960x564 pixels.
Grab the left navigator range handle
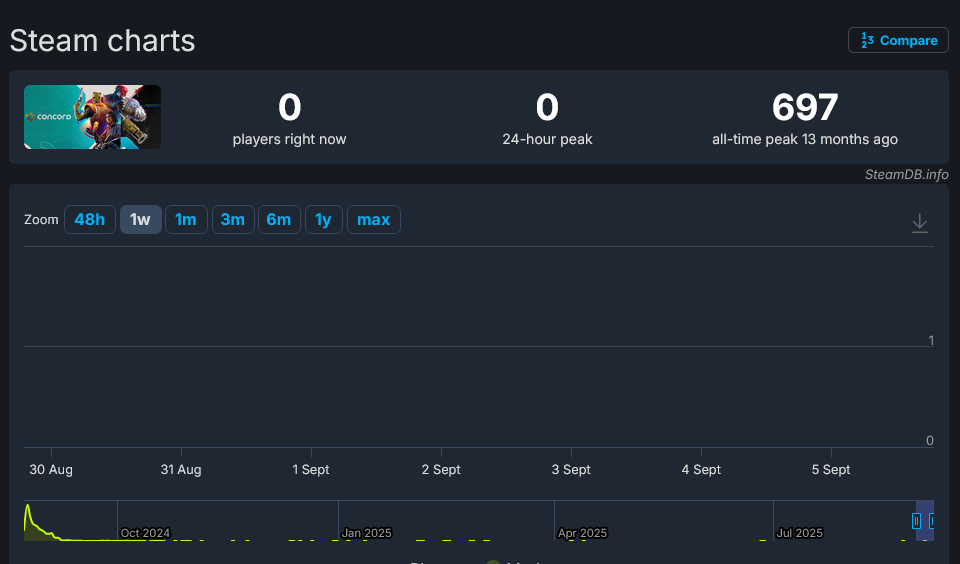point(916,521)
